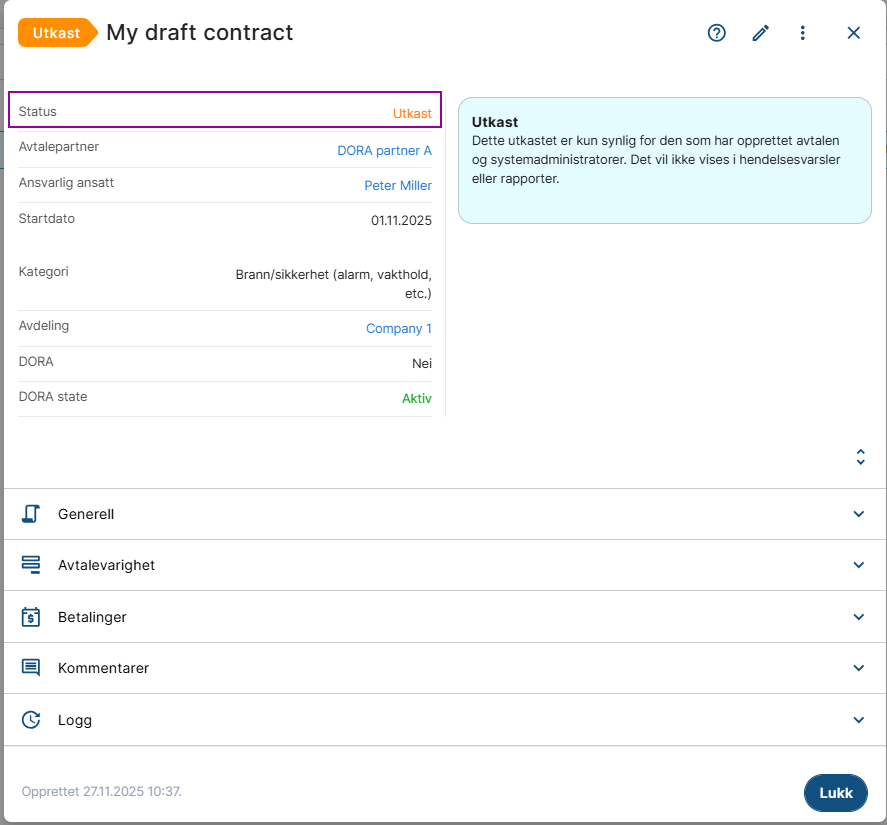Expand the Logg section chevron
The image size is (887, 825).
coord(858,720)
